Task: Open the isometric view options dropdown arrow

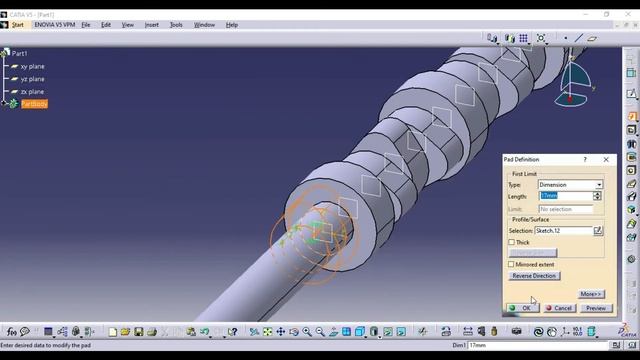Action: [365, 336]
